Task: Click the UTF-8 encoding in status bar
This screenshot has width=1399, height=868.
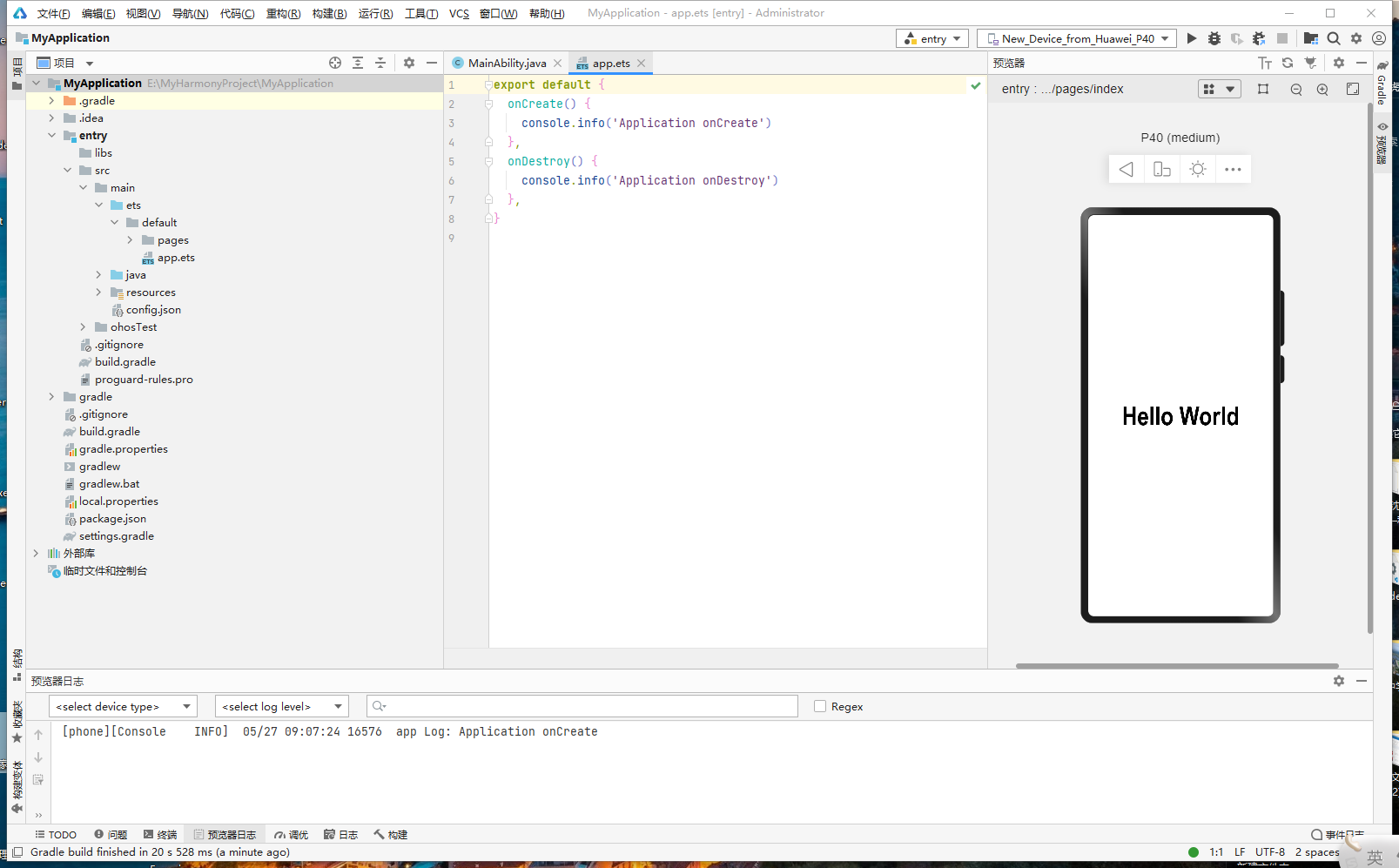Action: click(1269, 852)
